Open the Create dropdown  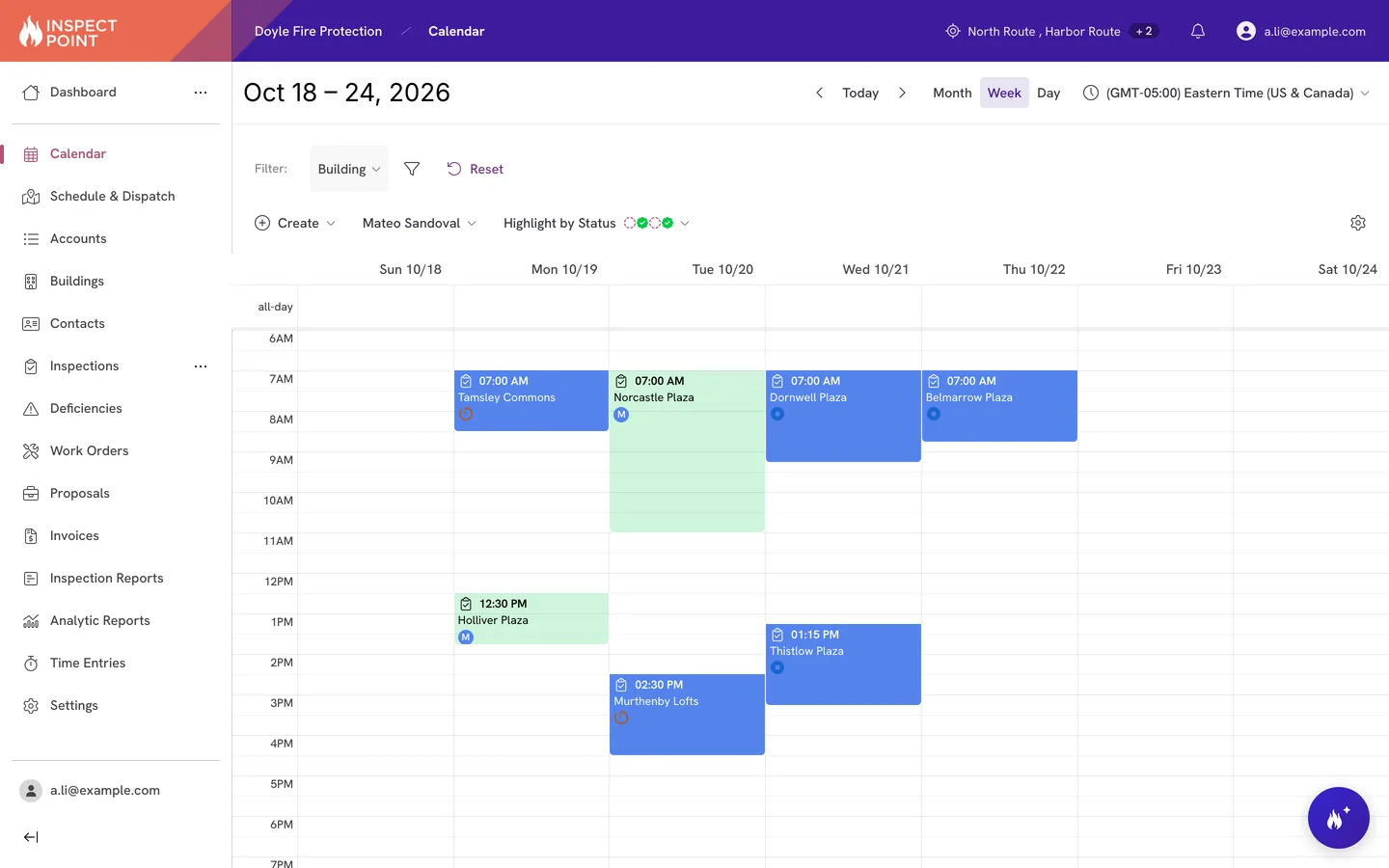pyautogui.click(x=295, y=223)
